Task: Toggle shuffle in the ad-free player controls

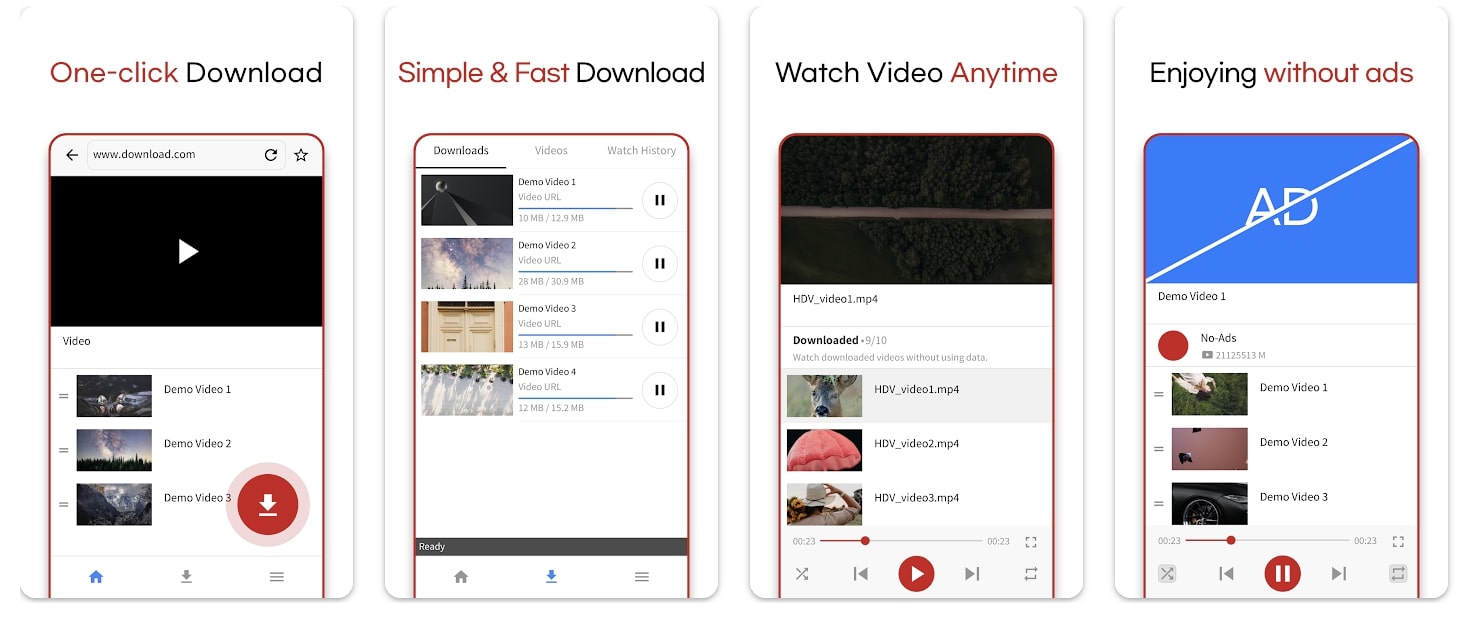Action: point(1167,574)
